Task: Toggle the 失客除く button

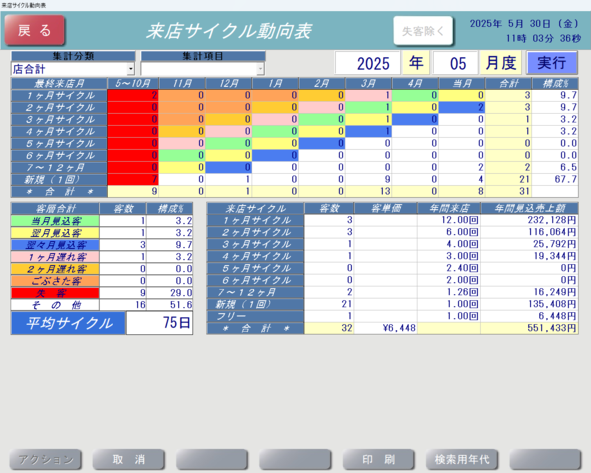Action: click(x=423, y=31)
